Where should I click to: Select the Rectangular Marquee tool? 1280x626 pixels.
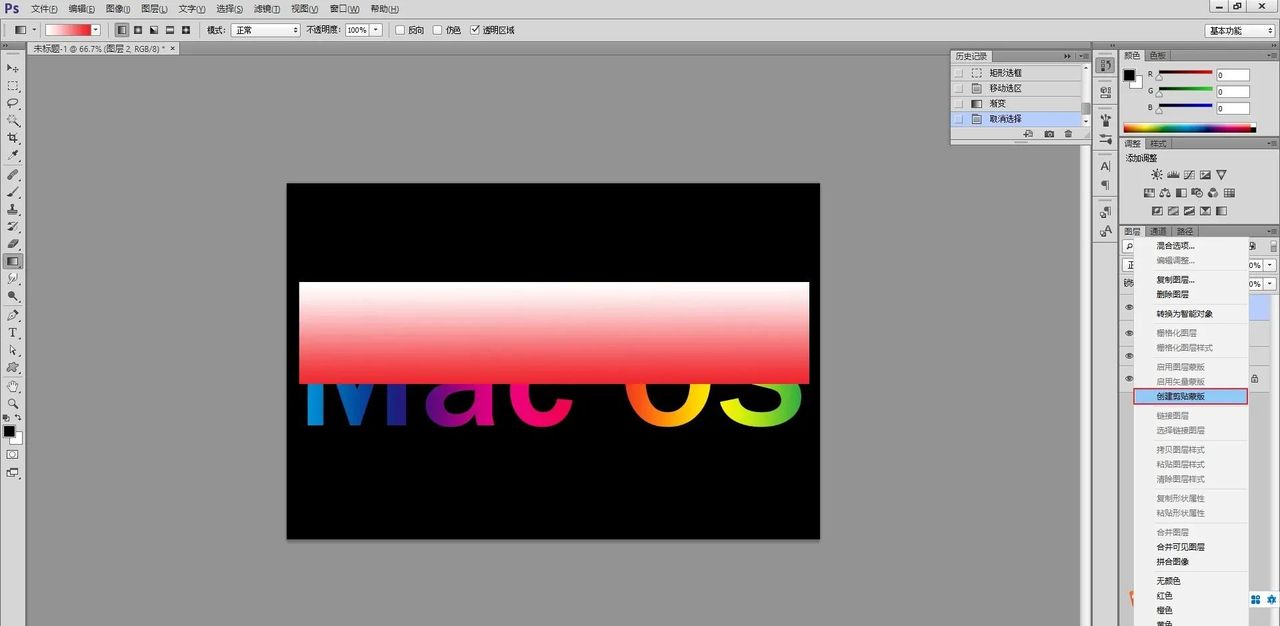(13, 86)
